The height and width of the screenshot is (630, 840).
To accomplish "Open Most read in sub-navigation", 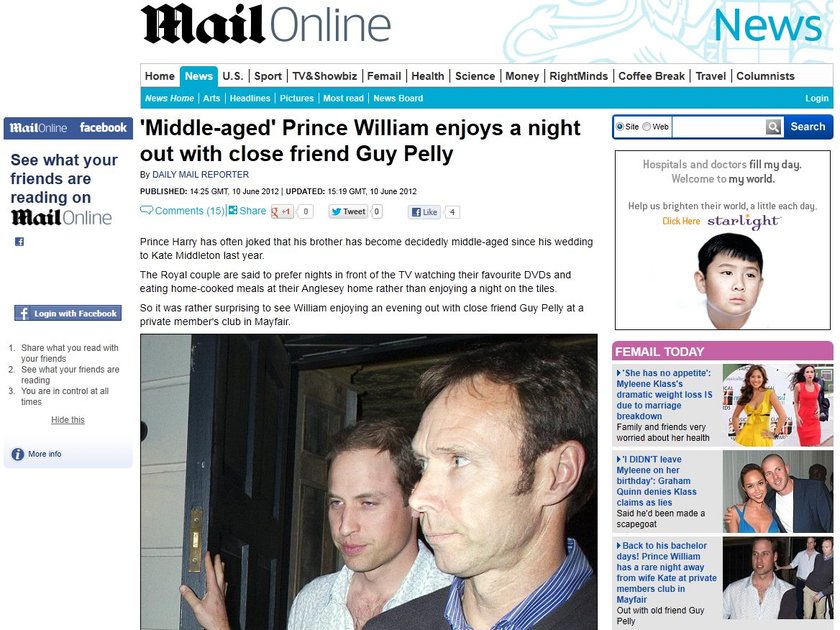I will [x=343, y=99].
